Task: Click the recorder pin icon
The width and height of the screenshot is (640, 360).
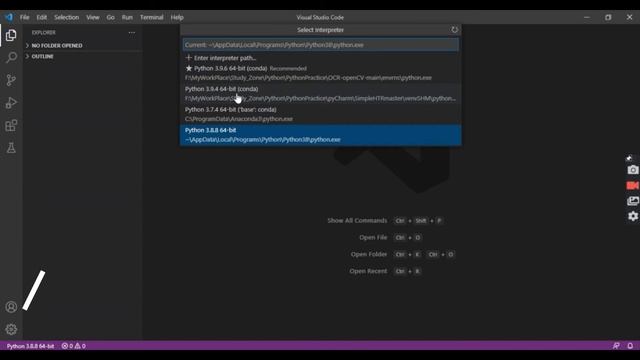Action: pos(629,158)
